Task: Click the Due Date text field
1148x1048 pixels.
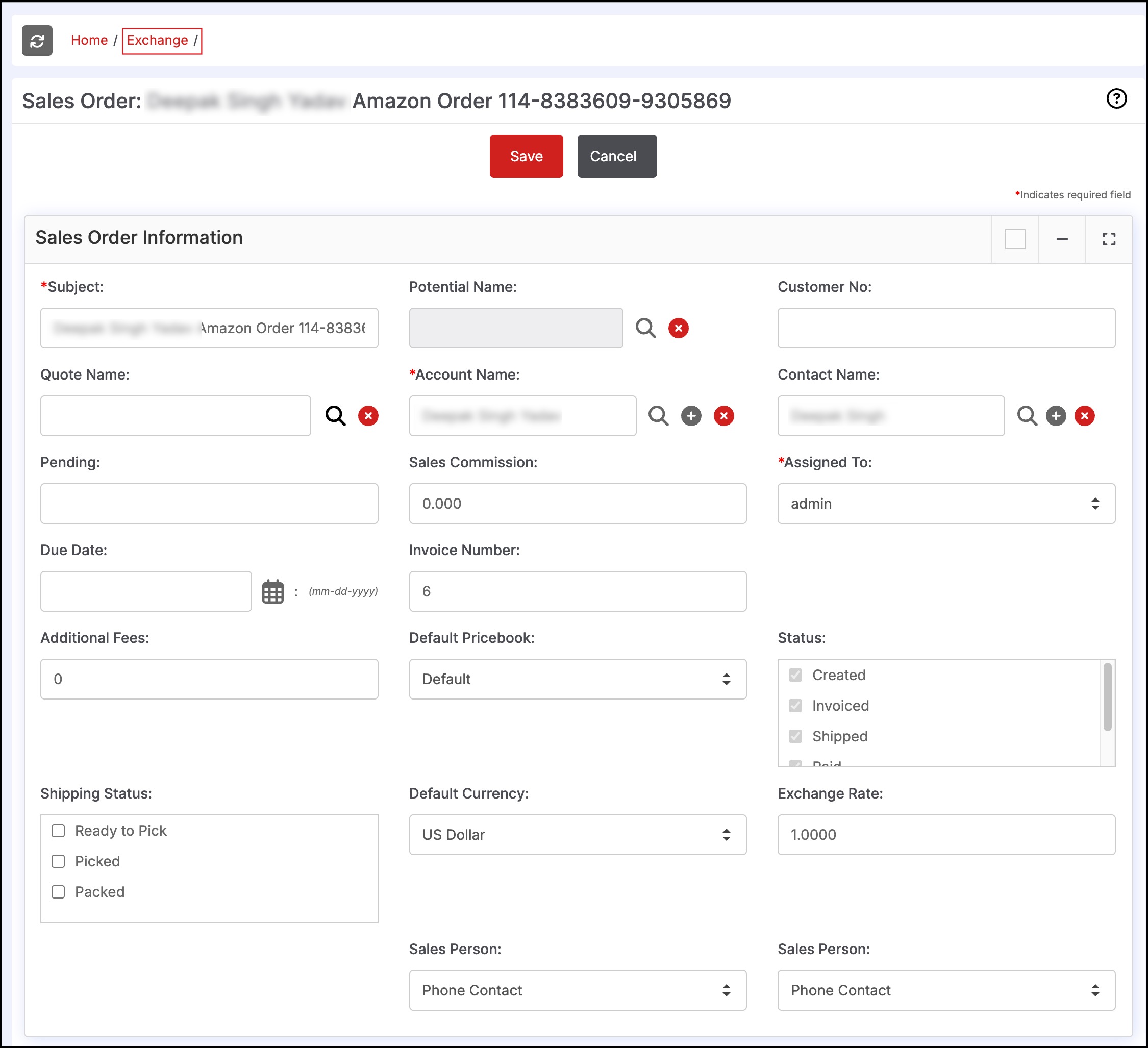Action: (146, 592)
